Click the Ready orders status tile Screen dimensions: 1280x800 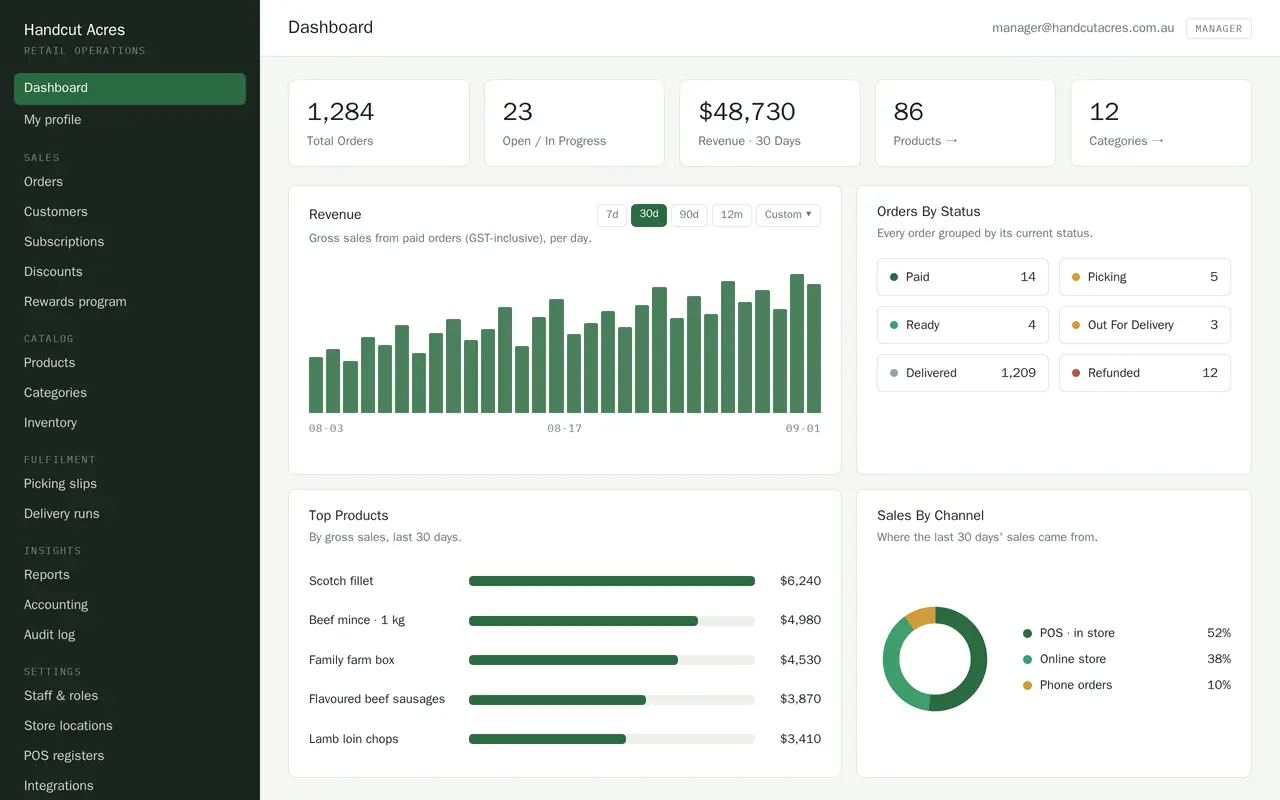coord(963,325)
